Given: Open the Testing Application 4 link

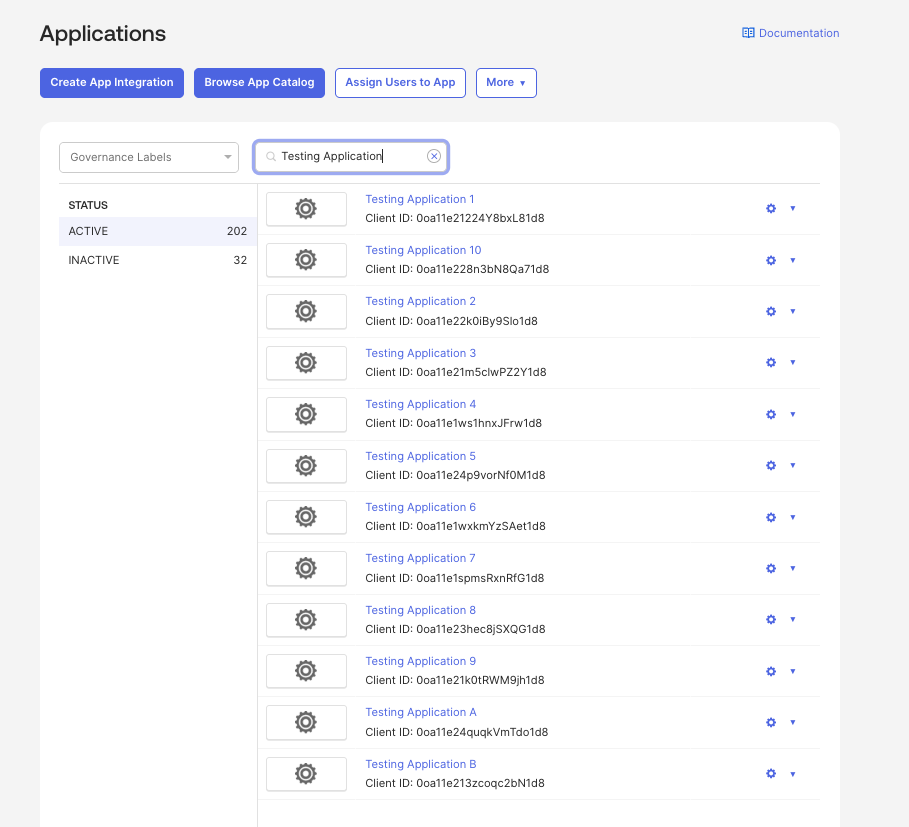Looking at the screenshot, I should click(420, 405).
